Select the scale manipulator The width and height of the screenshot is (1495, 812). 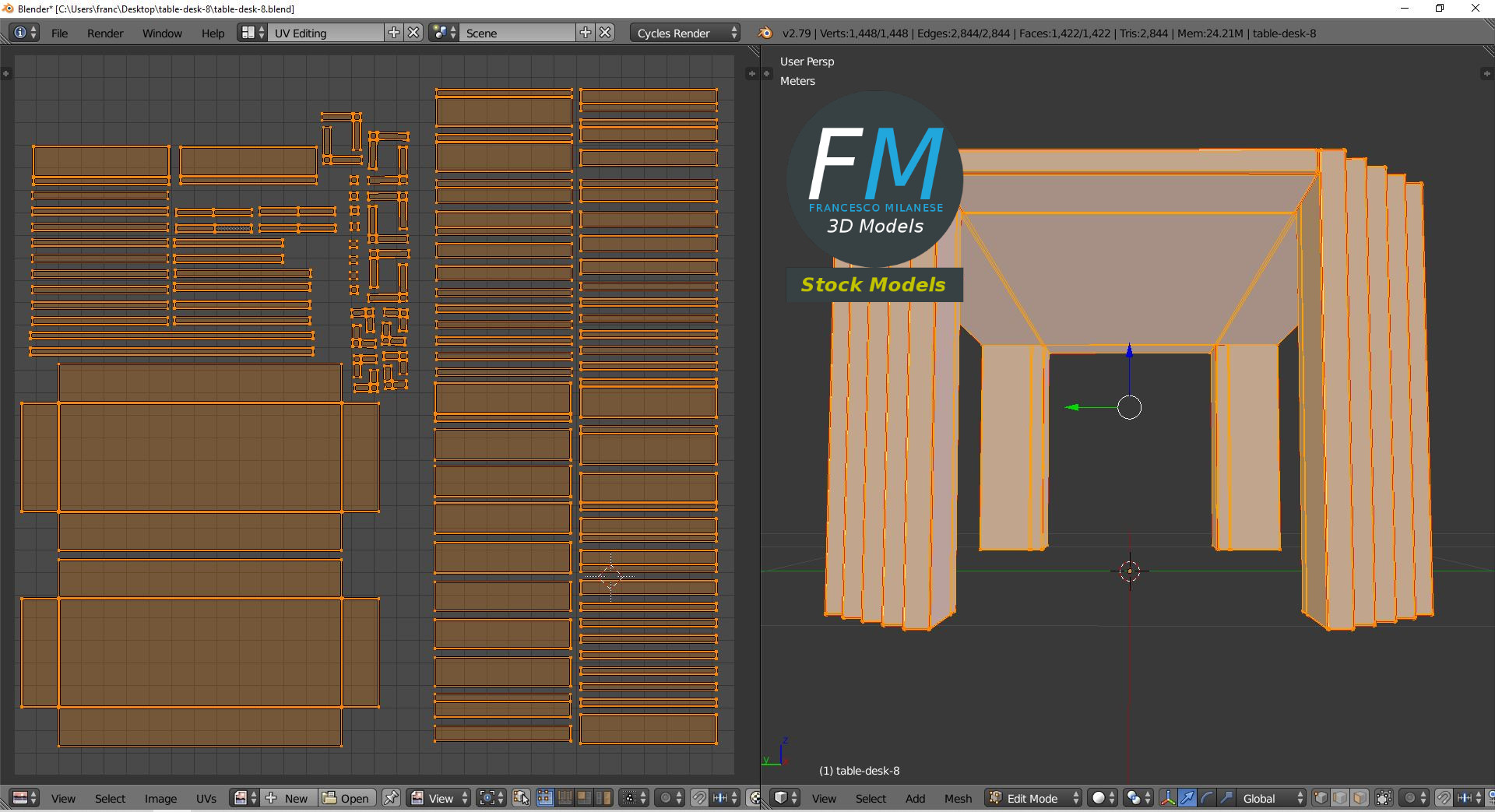click(x=1226, y=798)
